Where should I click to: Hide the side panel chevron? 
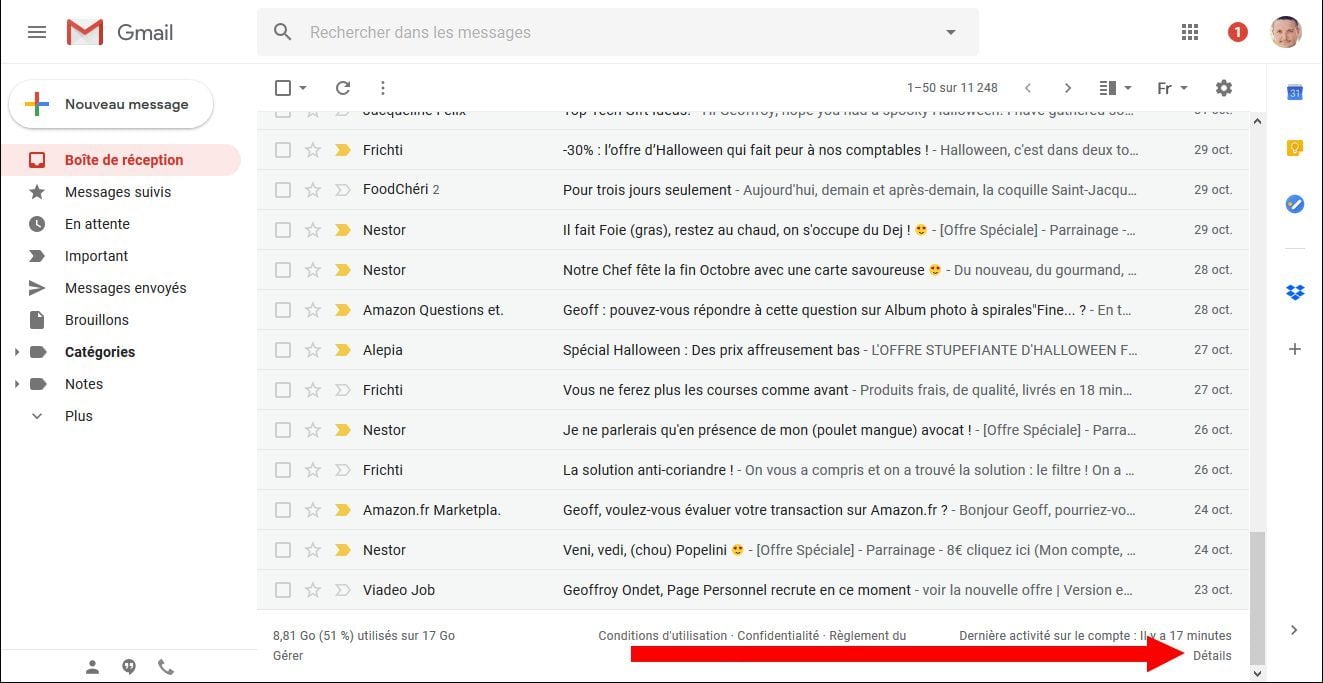point(1295,630)
